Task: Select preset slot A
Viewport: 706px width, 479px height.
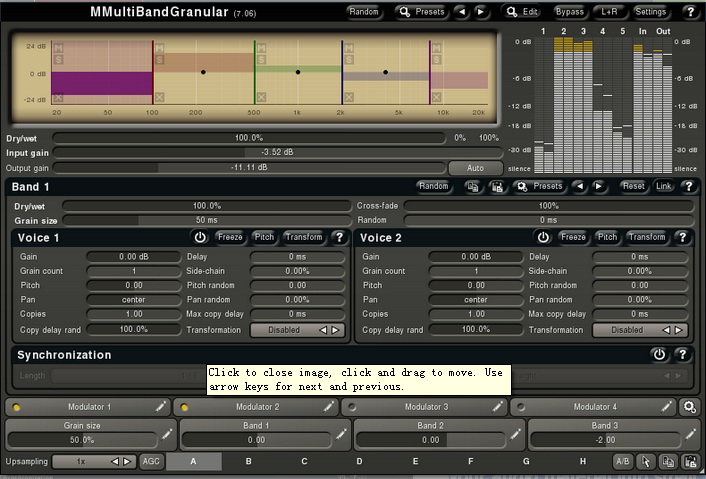Action: (194, 461)
